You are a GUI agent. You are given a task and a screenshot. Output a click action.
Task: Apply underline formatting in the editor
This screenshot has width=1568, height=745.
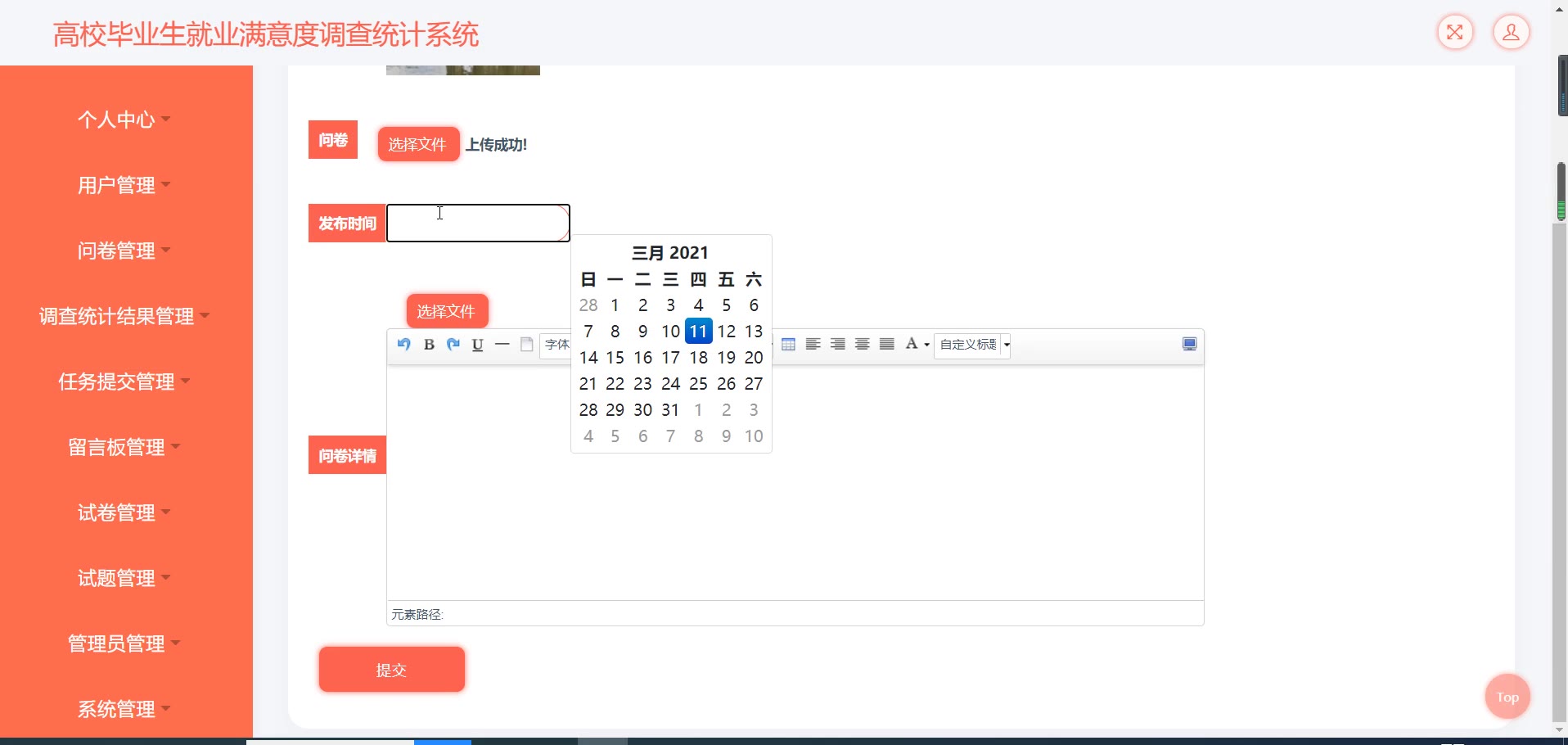478,345
